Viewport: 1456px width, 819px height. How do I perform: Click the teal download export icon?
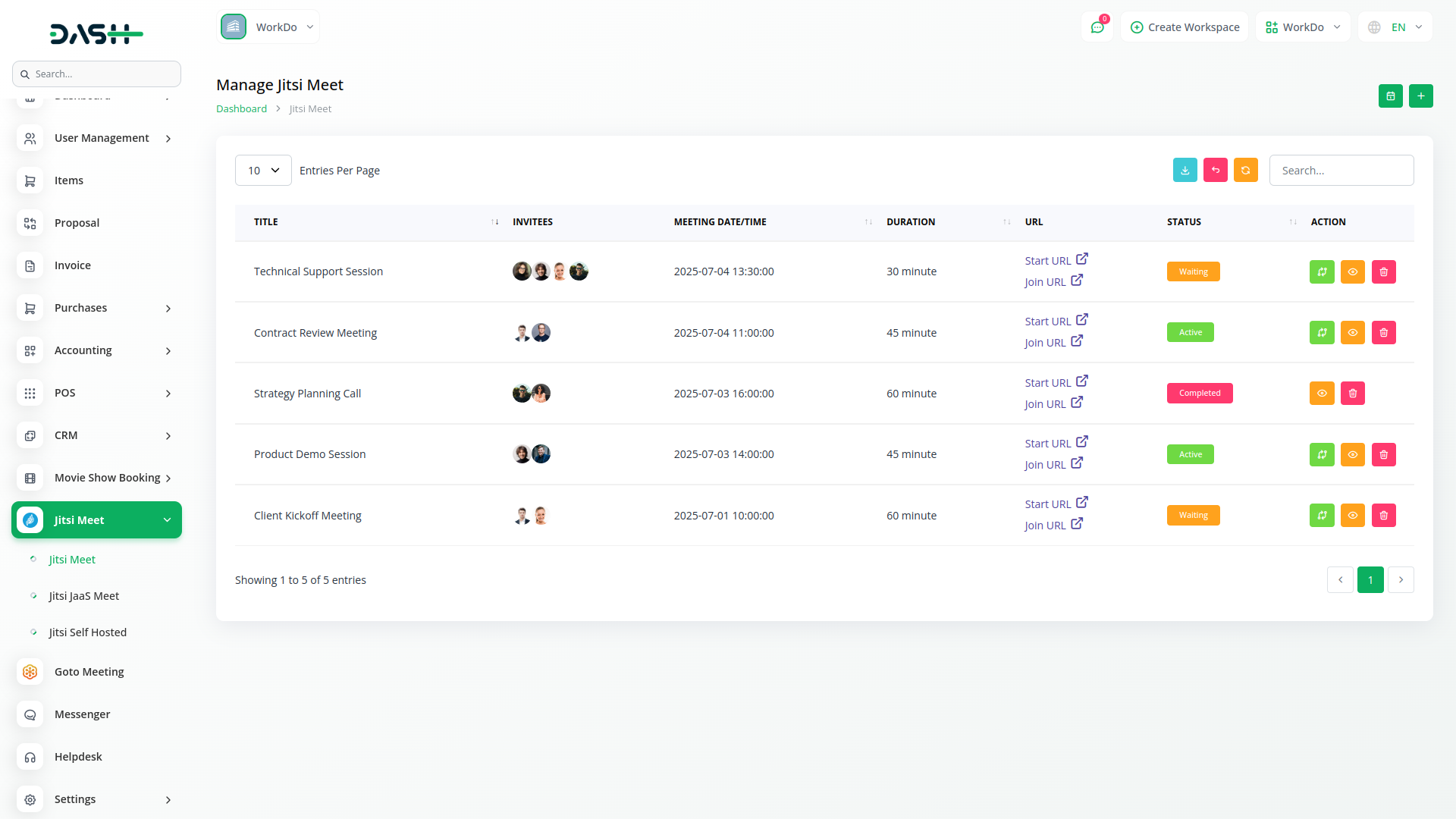pos(1185,171)
